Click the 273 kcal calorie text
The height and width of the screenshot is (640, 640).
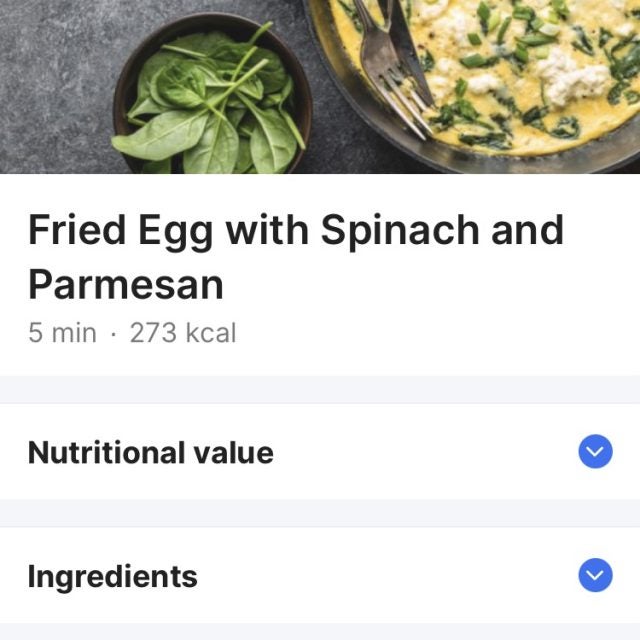point(183,333)
